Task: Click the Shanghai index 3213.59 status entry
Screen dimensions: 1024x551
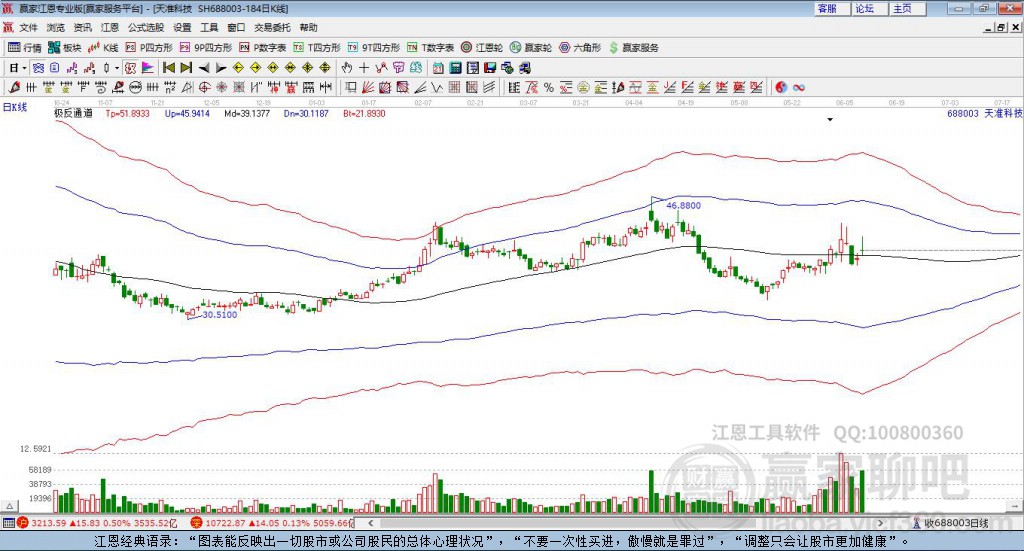Action: pyautogui.click(x=97, y=523)
